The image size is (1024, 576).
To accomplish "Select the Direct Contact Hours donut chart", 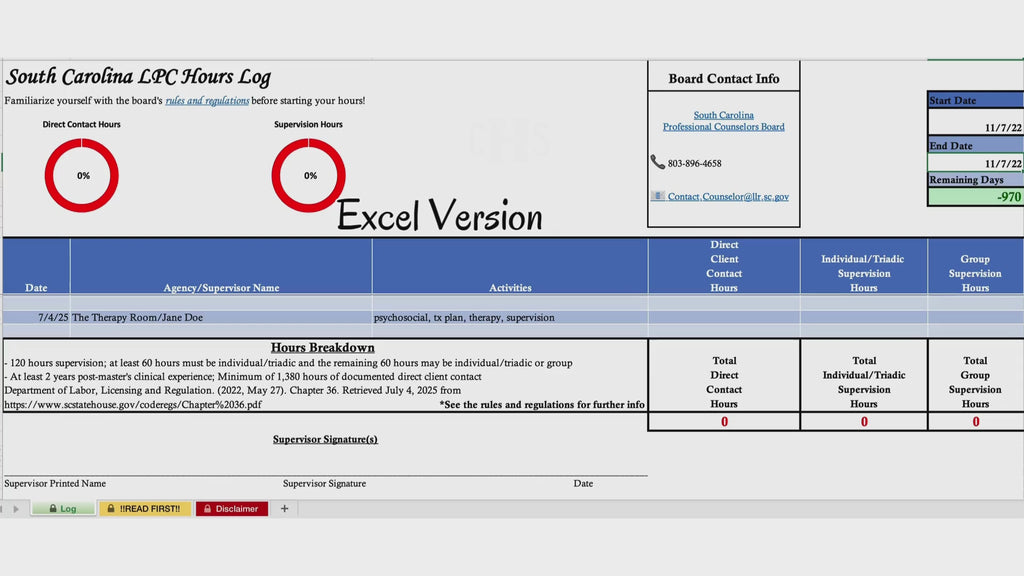I will pyautogui.click(x=82, y=175).
